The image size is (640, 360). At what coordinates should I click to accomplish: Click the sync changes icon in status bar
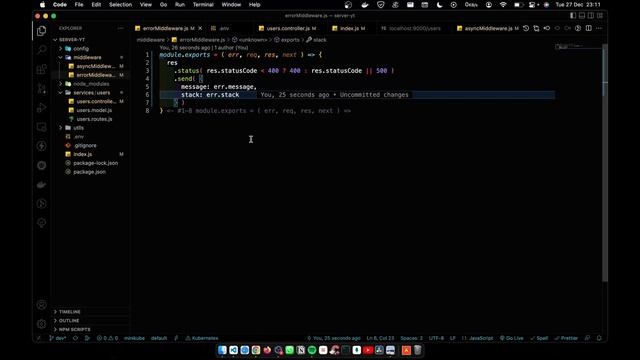75,338
